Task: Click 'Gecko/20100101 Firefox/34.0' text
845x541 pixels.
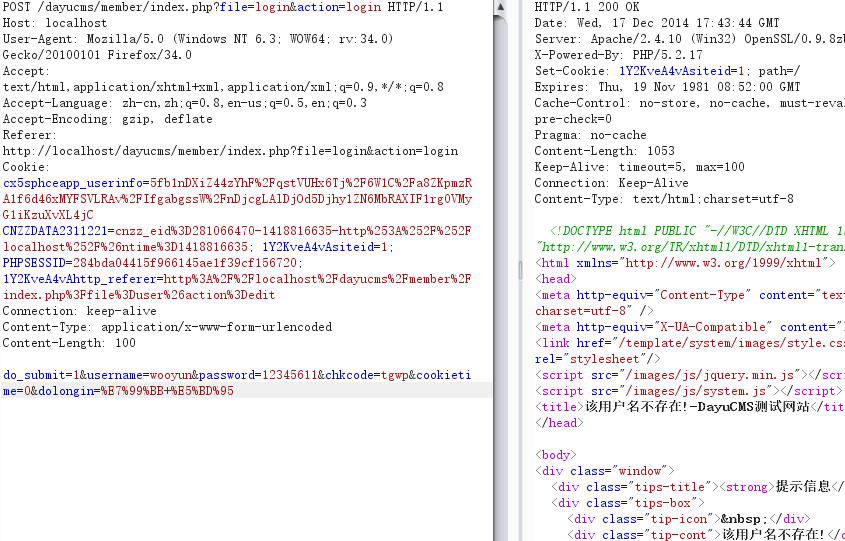Action: coord(97,55)
